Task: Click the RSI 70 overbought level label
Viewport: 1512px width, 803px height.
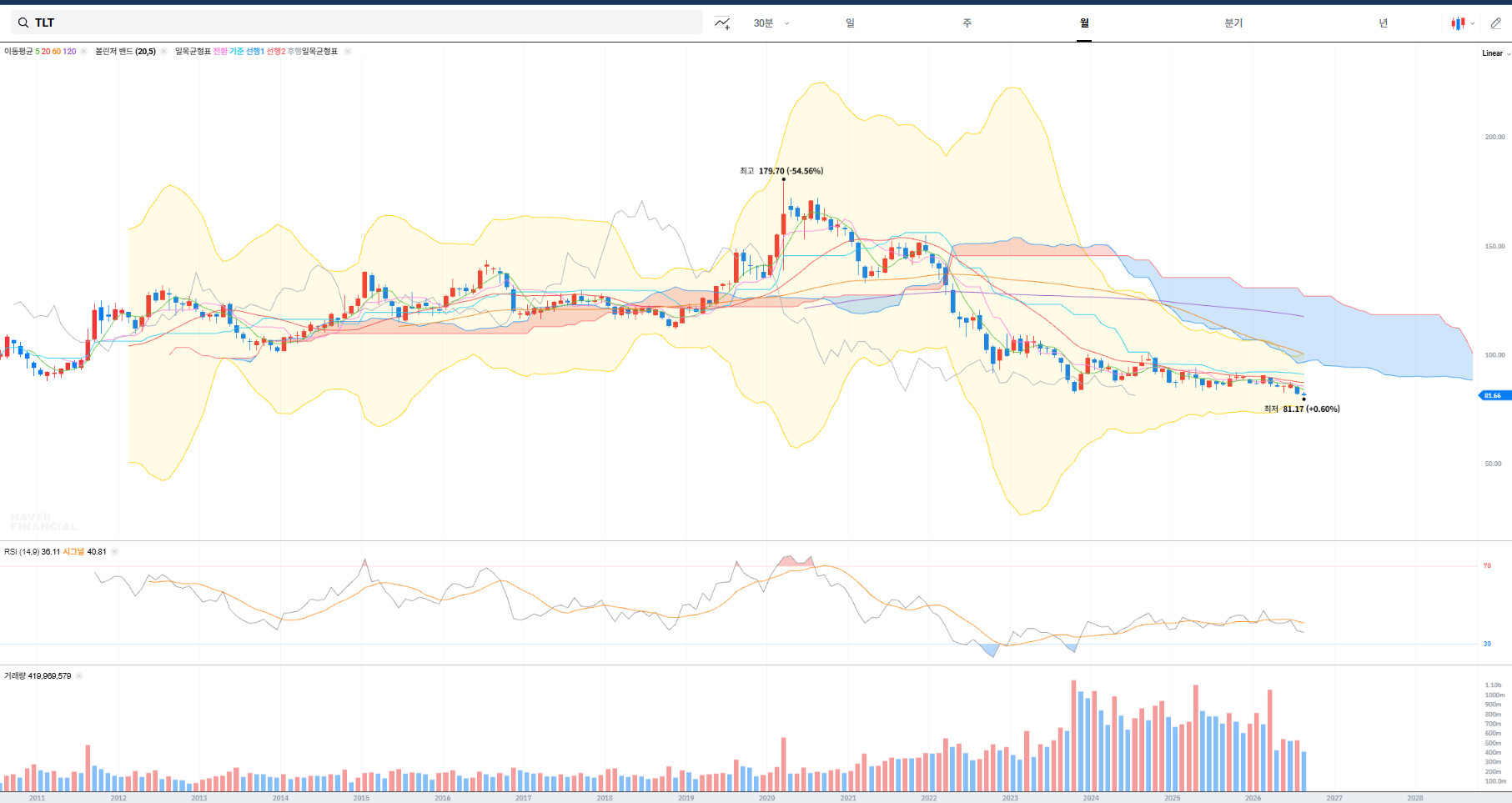Action: point(1487,566)
